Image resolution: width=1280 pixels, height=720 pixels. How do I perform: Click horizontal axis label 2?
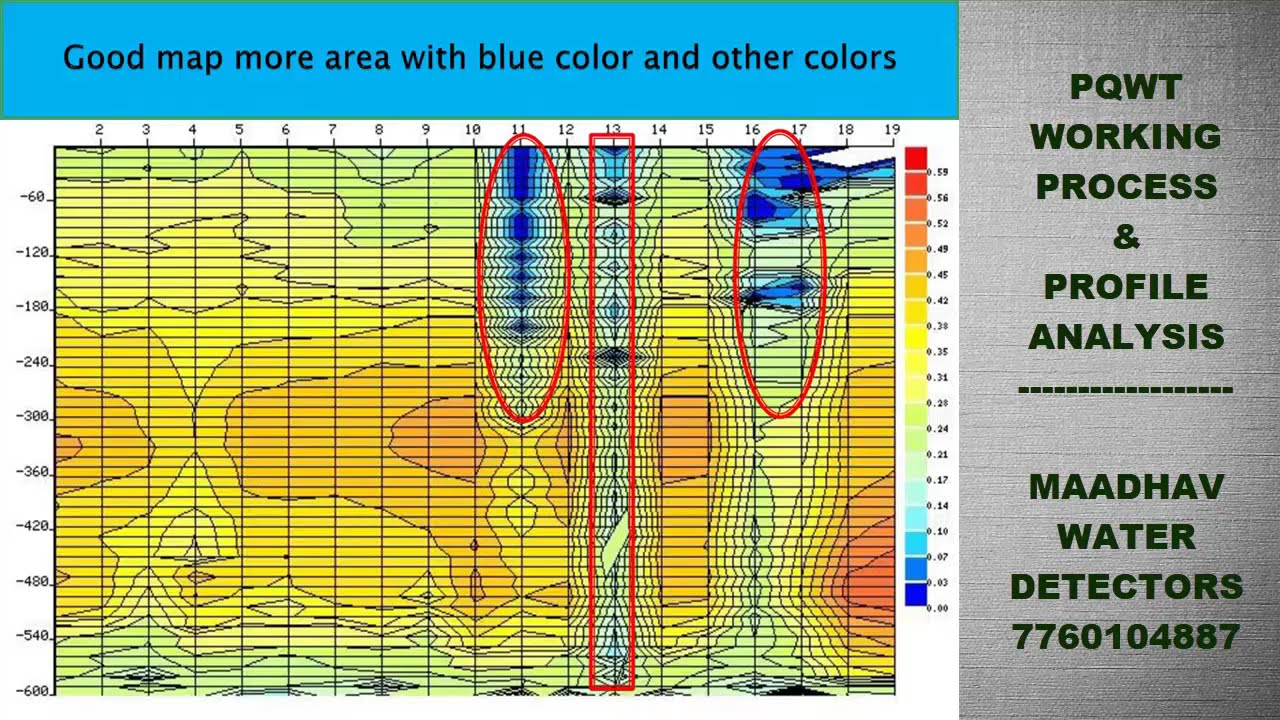[99, 130]
